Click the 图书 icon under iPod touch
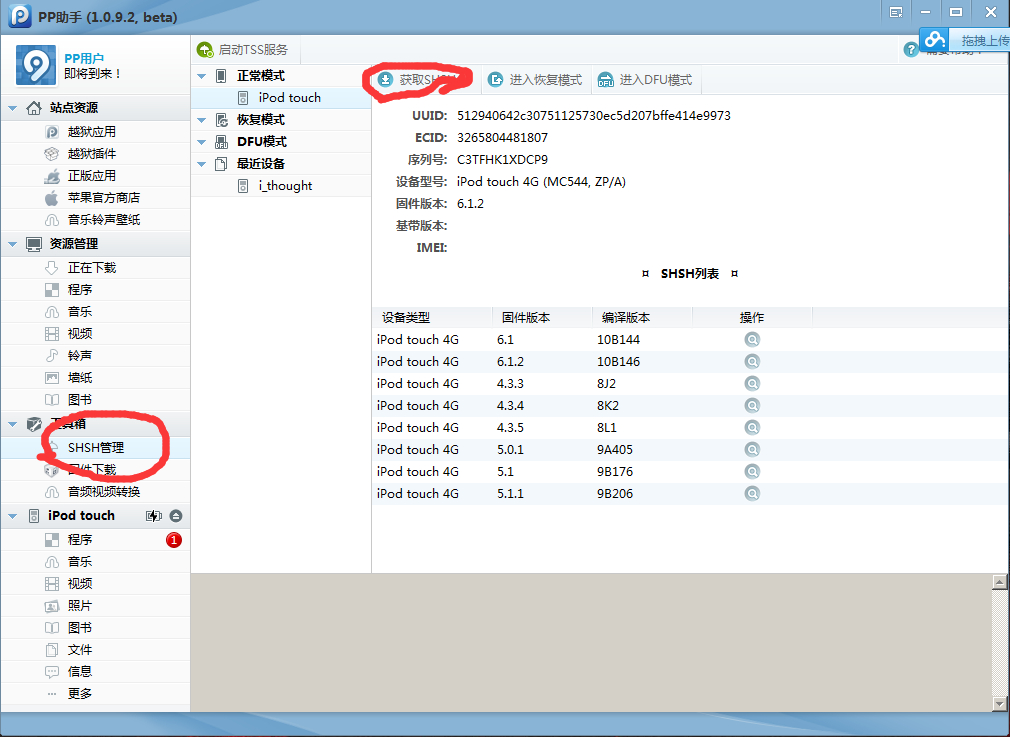The width and height of the screenshot is (1010, 737). click(52, 627)
